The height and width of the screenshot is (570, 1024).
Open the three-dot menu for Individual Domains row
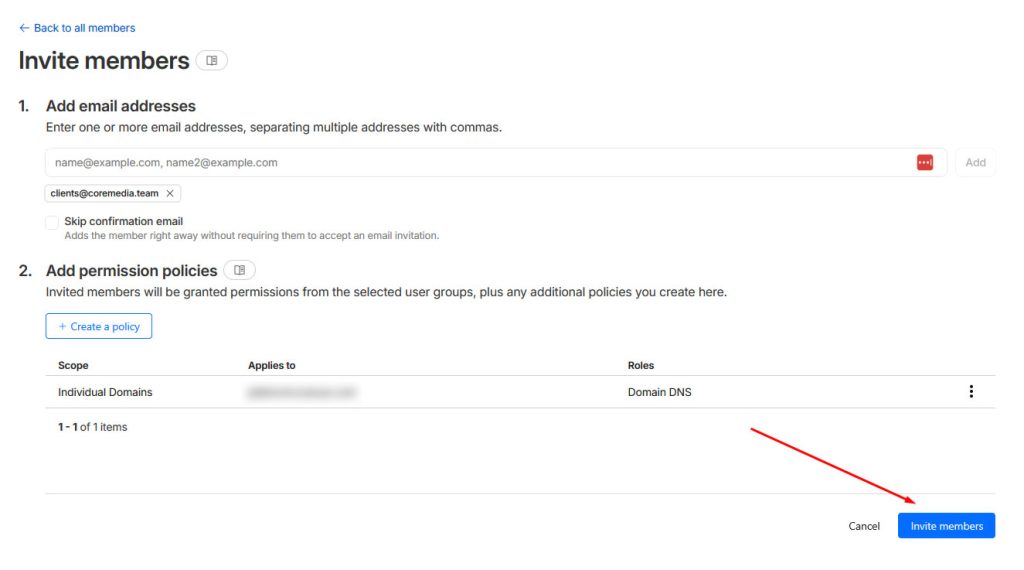(970, 392)
